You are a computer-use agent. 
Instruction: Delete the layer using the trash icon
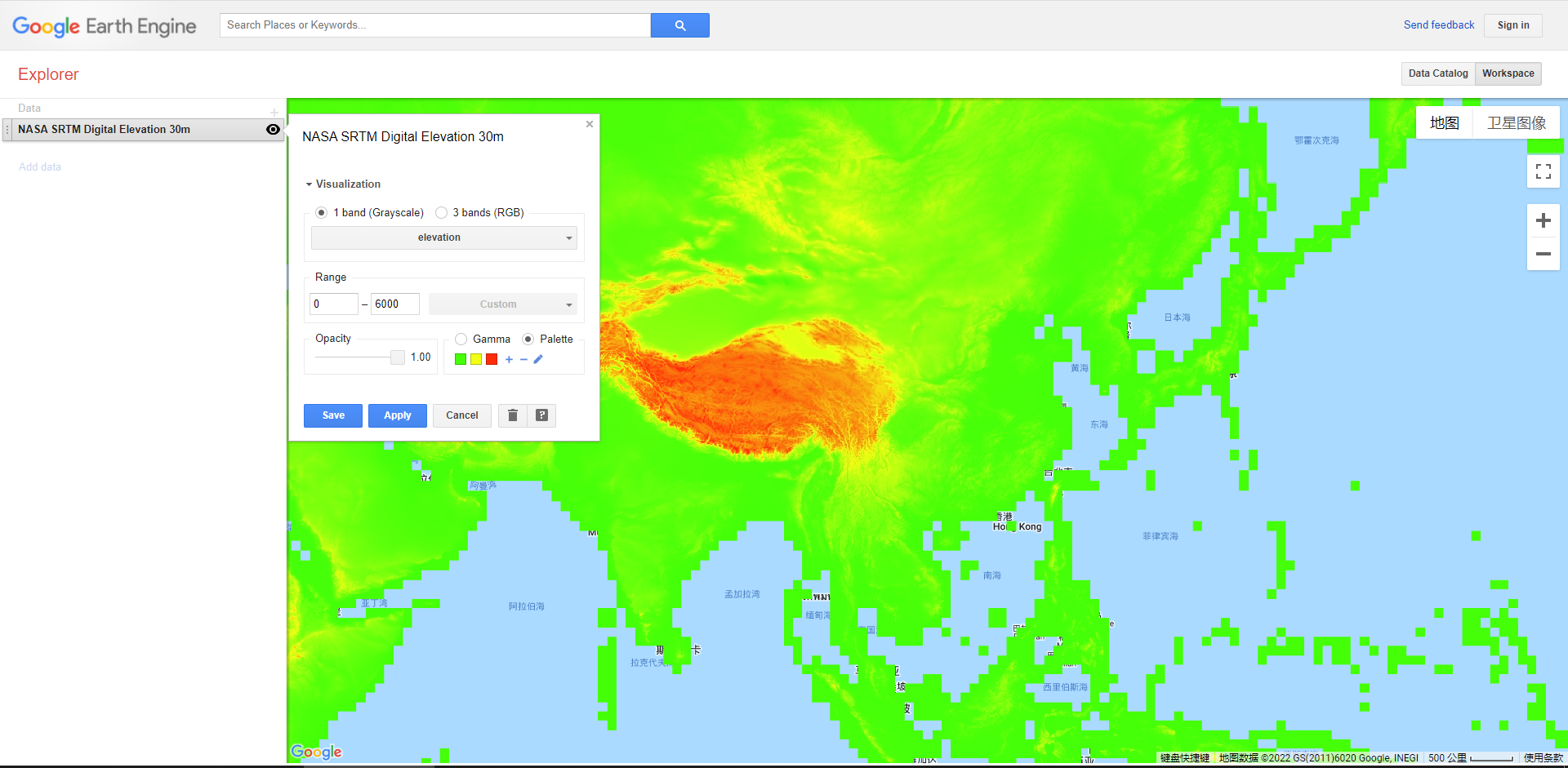coord(512,415)
